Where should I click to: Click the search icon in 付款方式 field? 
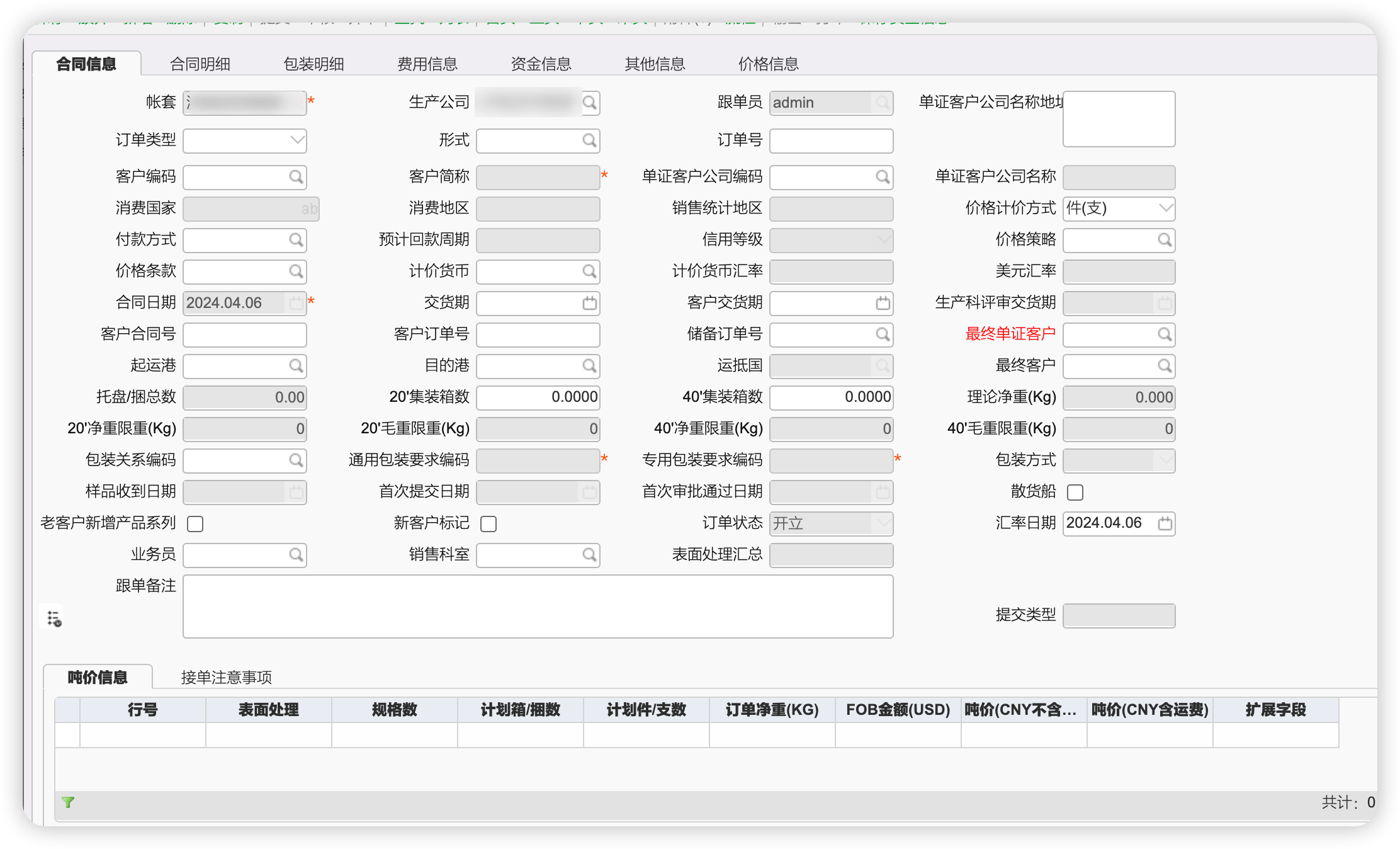coord(296,240)
